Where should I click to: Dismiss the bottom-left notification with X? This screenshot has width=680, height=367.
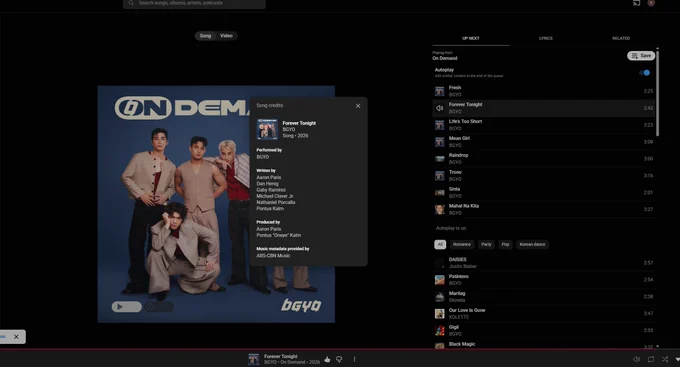tap(16, 337)
